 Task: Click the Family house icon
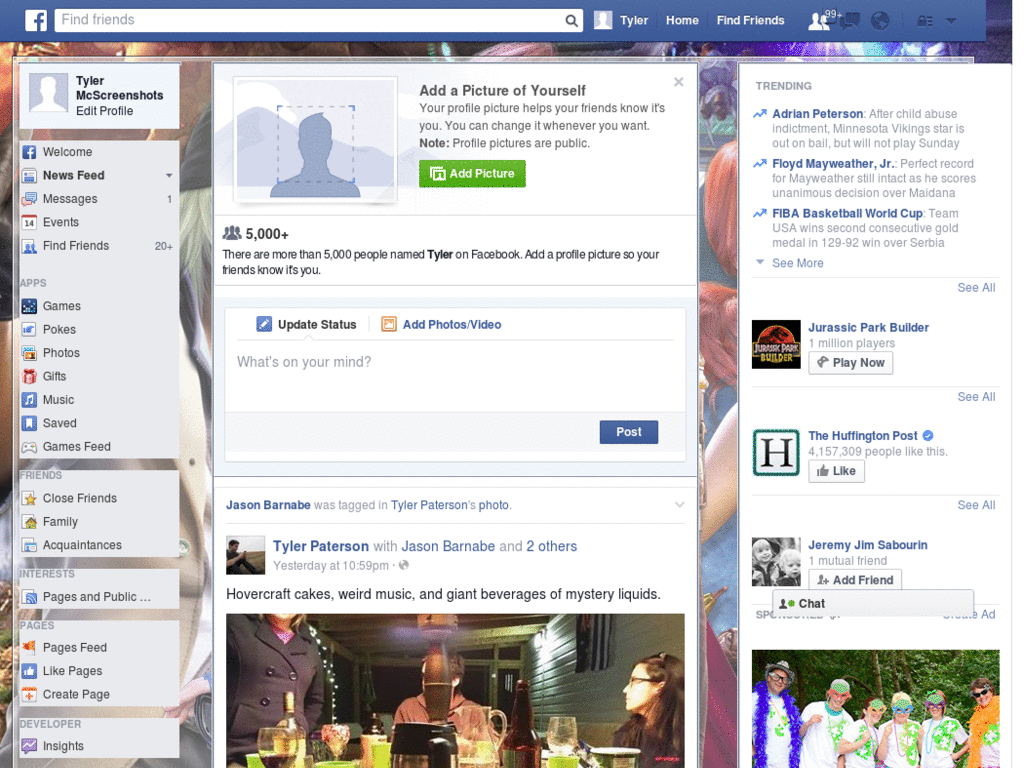(x=29, y=522)
